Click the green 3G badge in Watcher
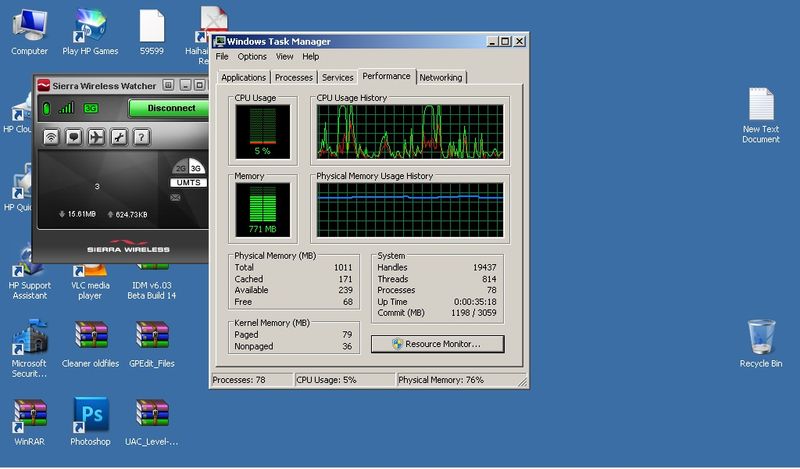Viewport: 800px width, 469px height. point(91,108)
